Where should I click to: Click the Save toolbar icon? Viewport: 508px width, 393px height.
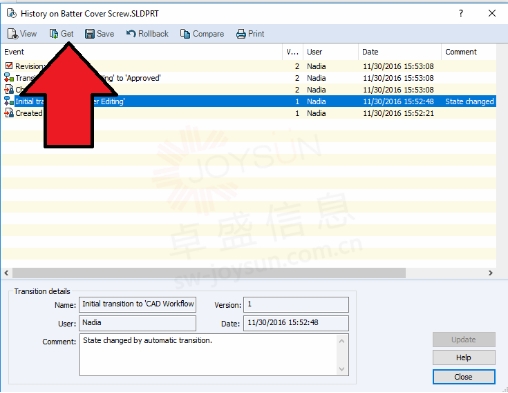point(90,34)
